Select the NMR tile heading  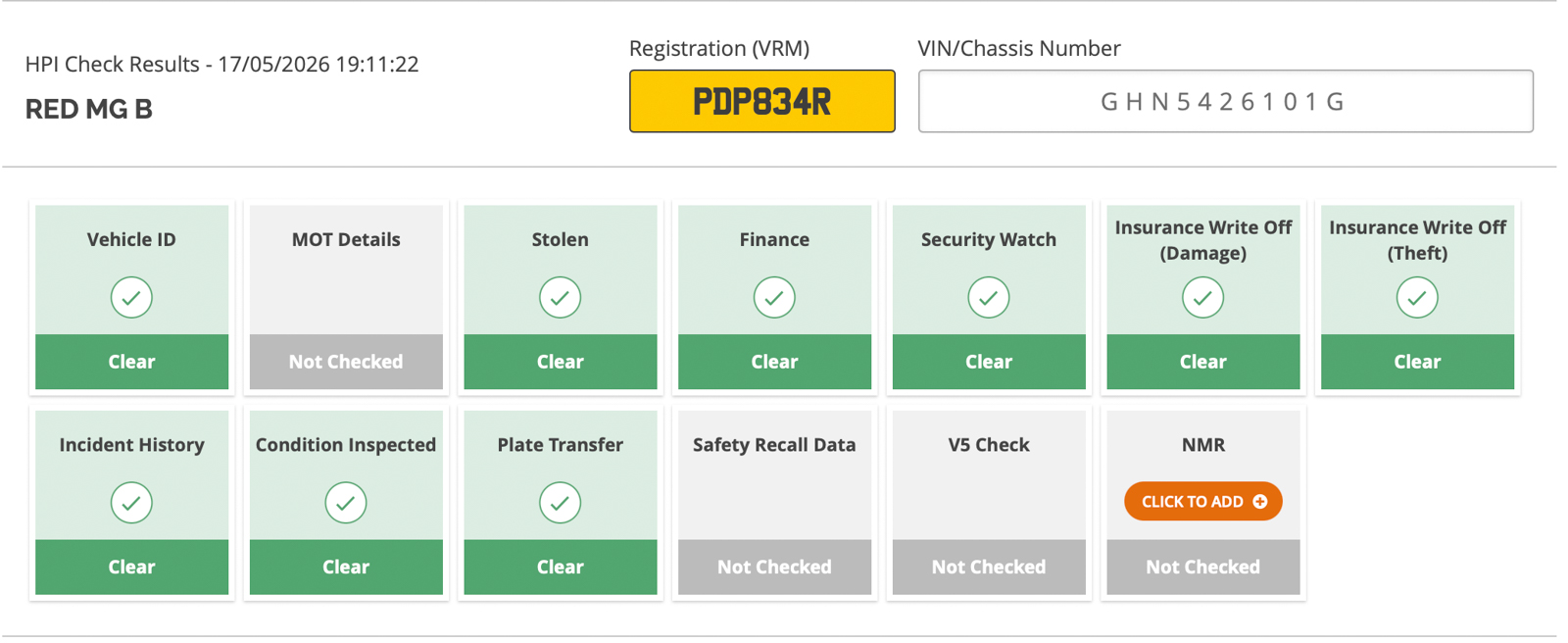(x=1202, y=445)
